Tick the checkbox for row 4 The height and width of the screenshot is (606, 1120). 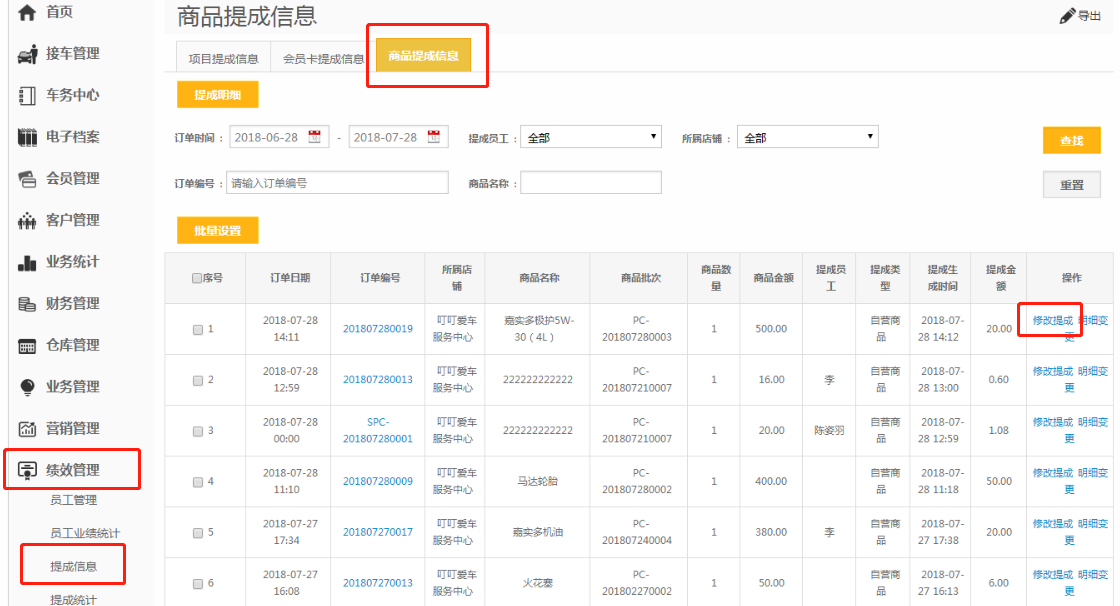point(197,482)
